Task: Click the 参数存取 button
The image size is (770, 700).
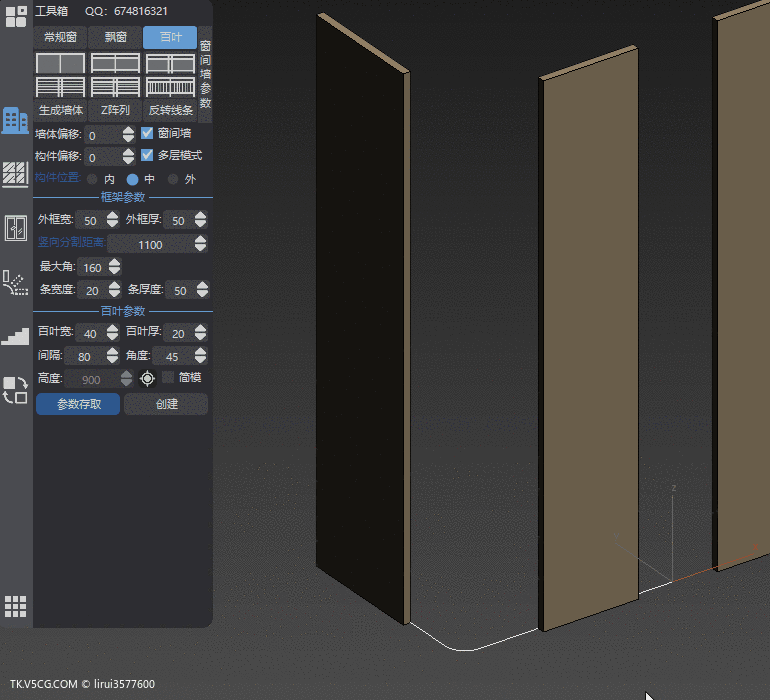Action: coord(78,404)
